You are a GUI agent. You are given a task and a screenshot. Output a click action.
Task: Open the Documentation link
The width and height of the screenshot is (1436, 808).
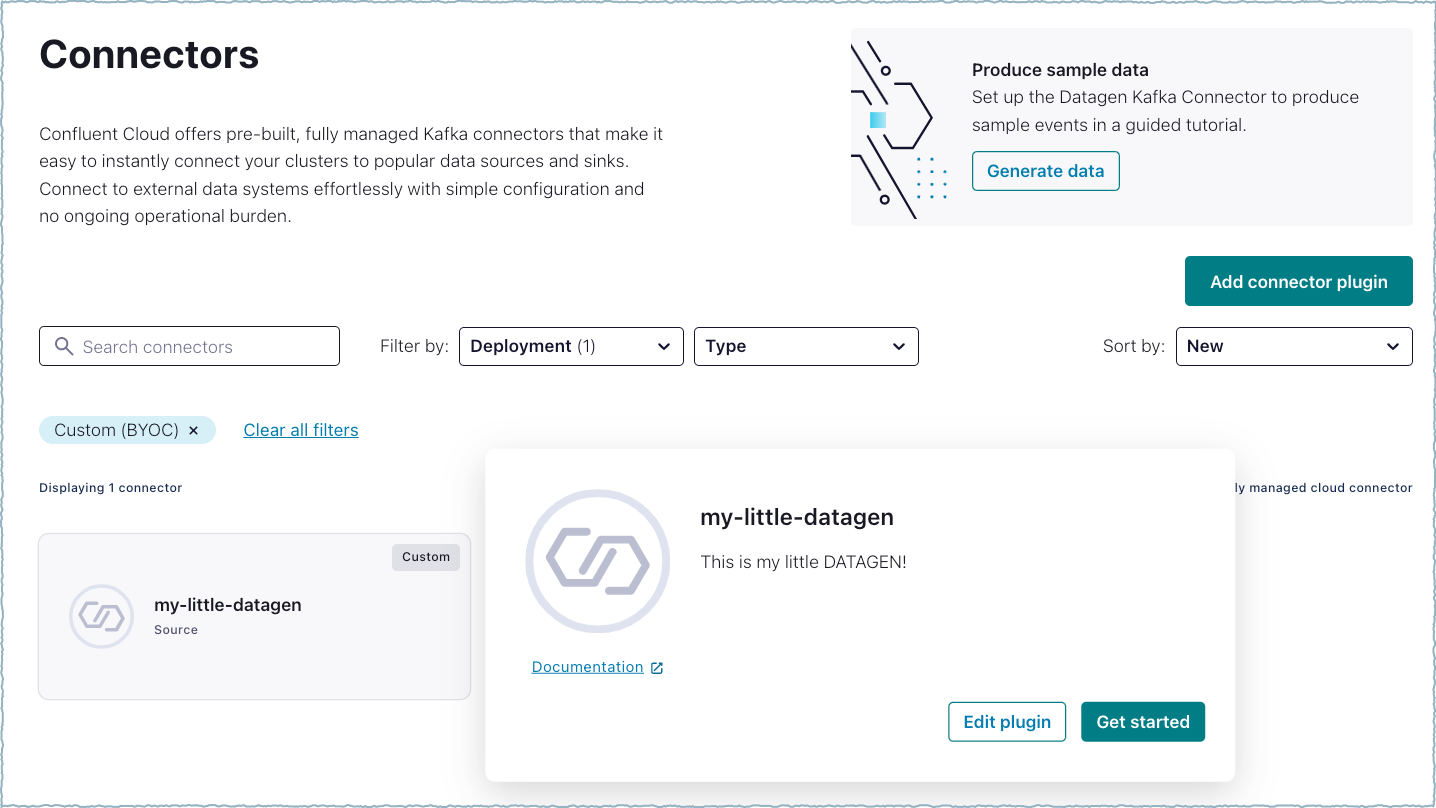coord(587,667)
